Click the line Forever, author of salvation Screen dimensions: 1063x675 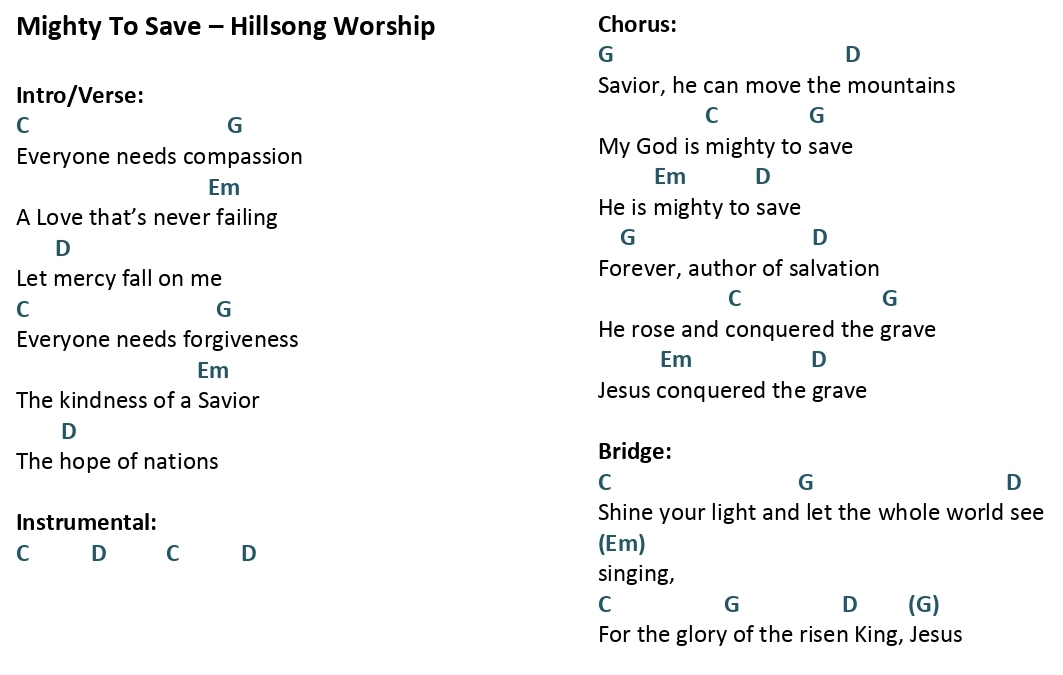click(x=739, y=269)
